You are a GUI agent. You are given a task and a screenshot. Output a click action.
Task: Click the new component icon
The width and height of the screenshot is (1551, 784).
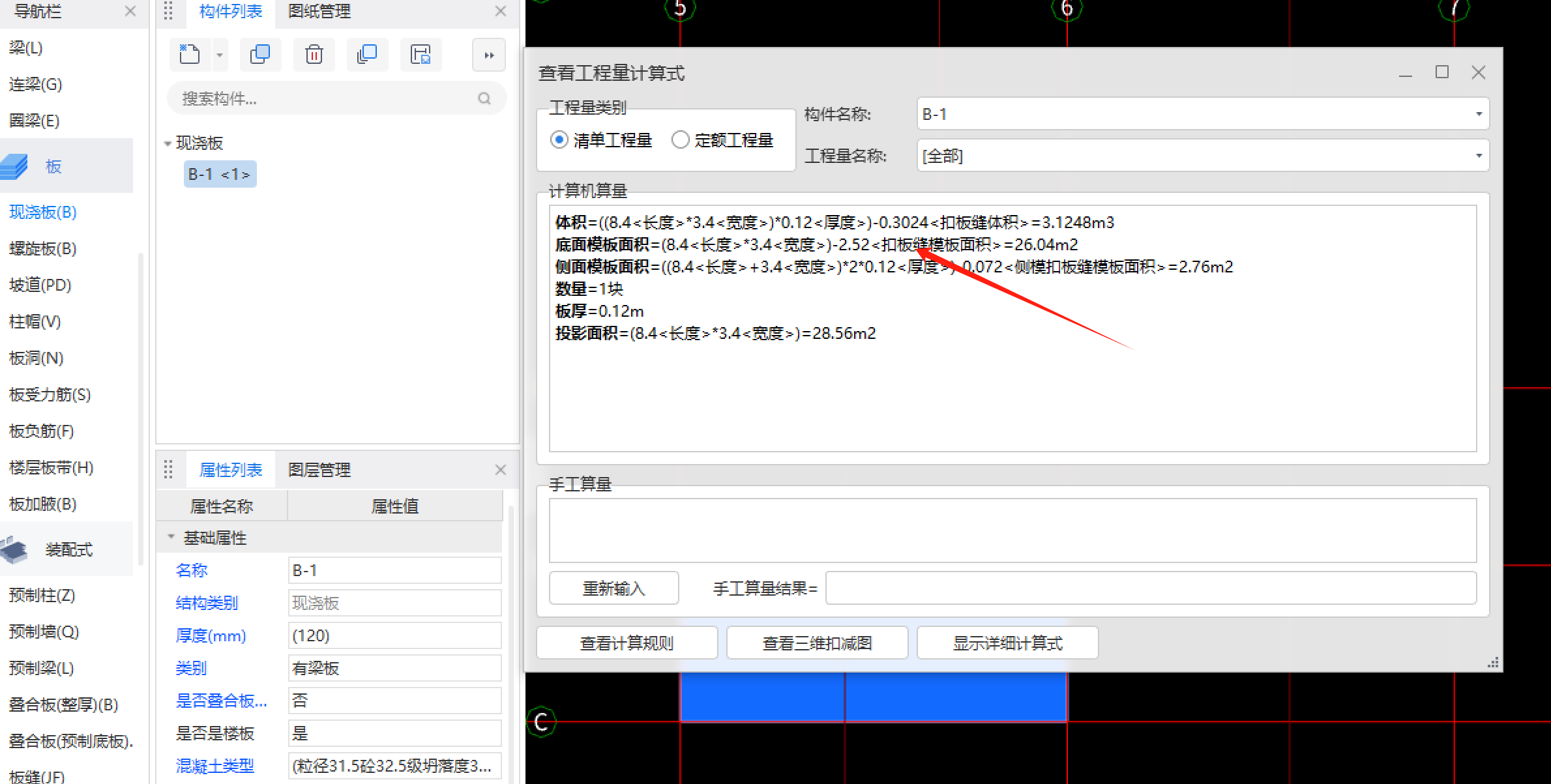190,55
